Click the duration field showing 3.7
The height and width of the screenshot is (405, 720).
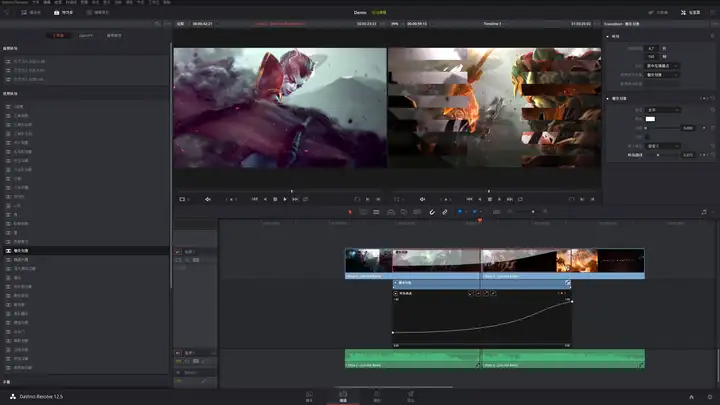(651, 48)
